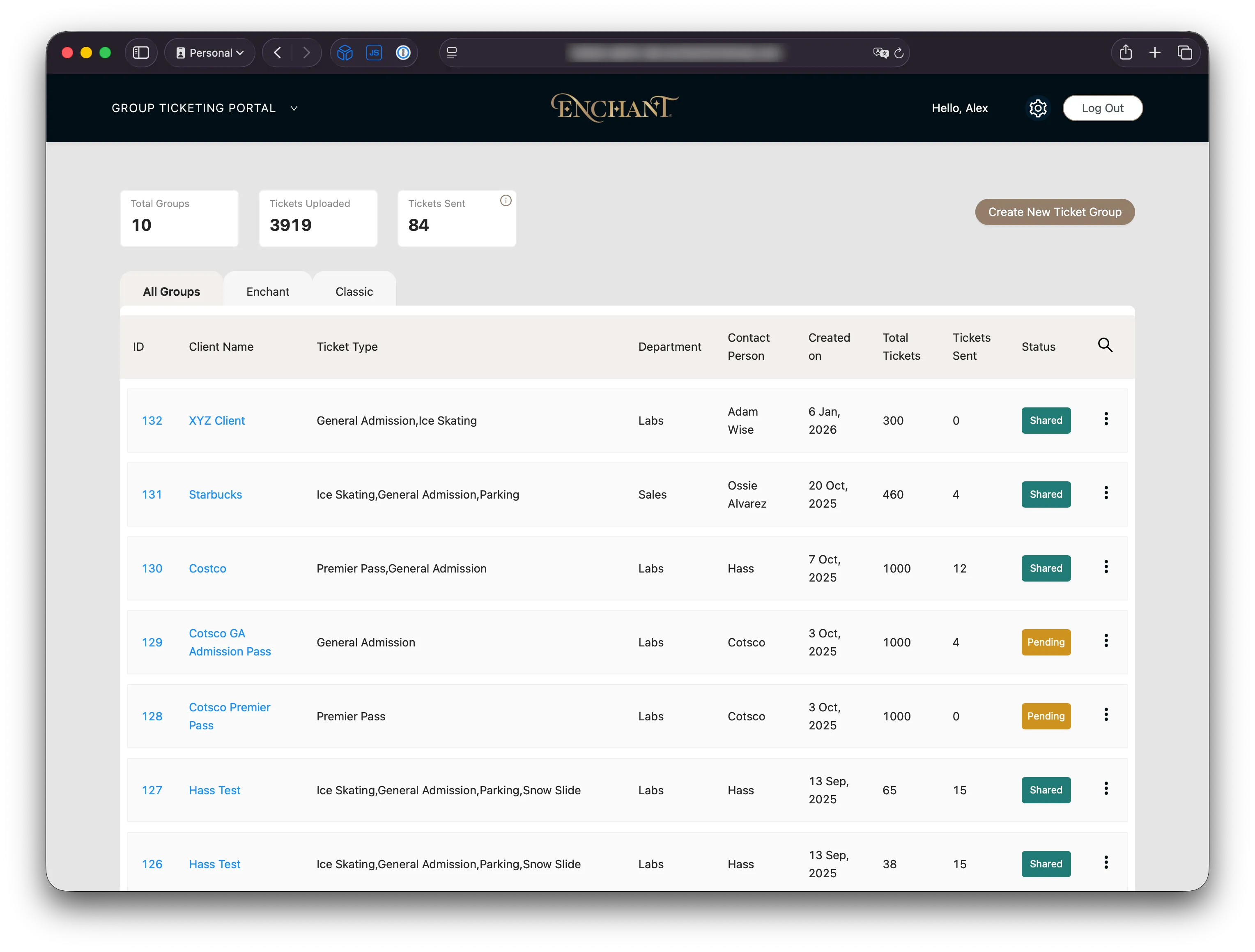Open the XYZ Client link

217,421
